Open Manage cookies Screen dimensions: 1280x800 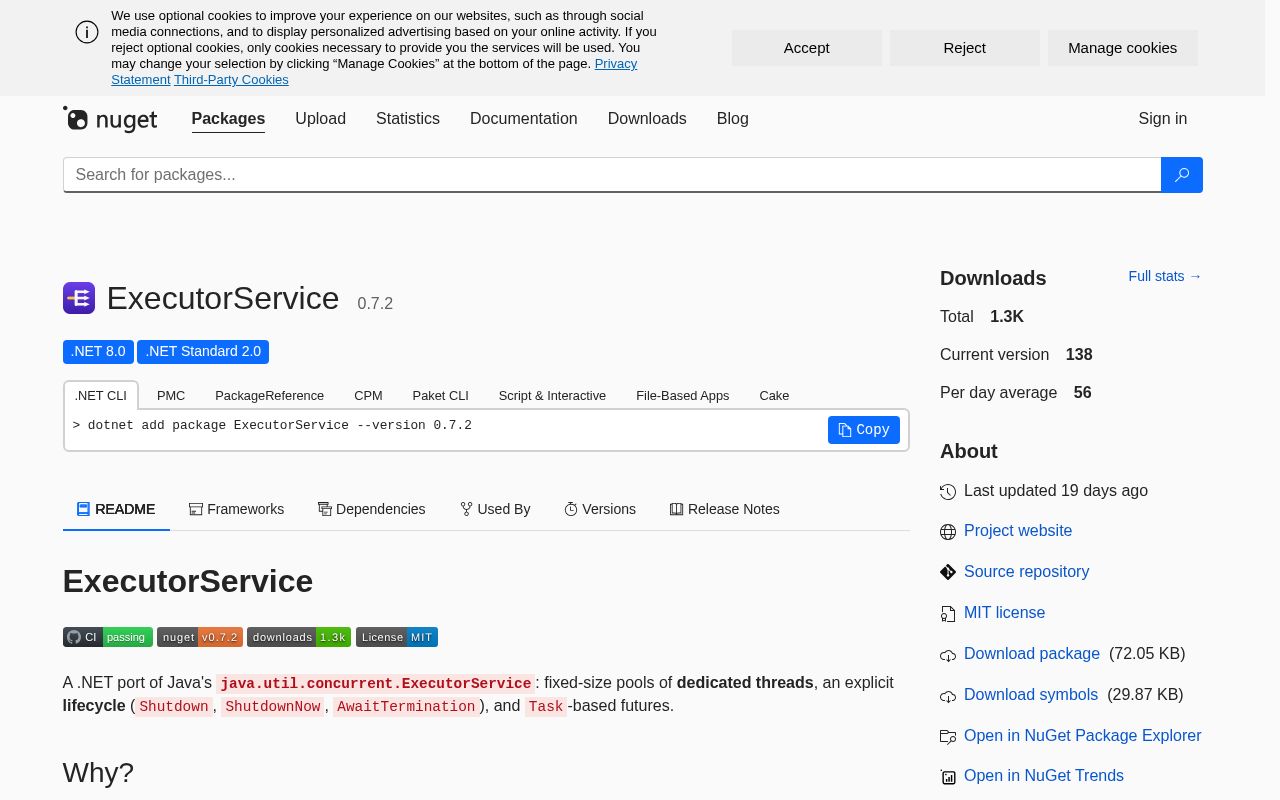point(1123,48)
